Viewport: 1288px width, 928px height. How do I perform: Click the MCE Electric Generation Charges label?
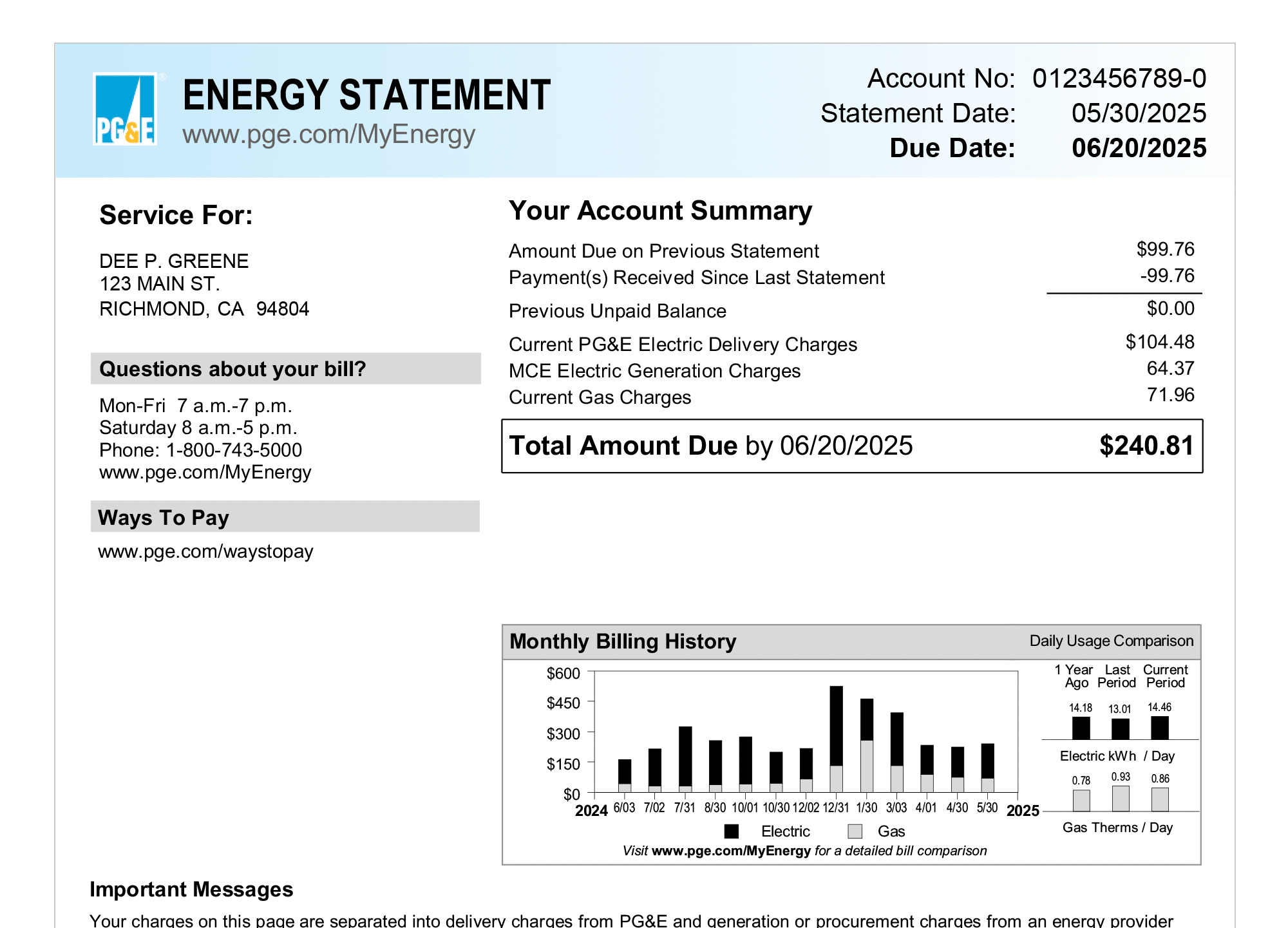pyautogui.click(x=654, y=371)
